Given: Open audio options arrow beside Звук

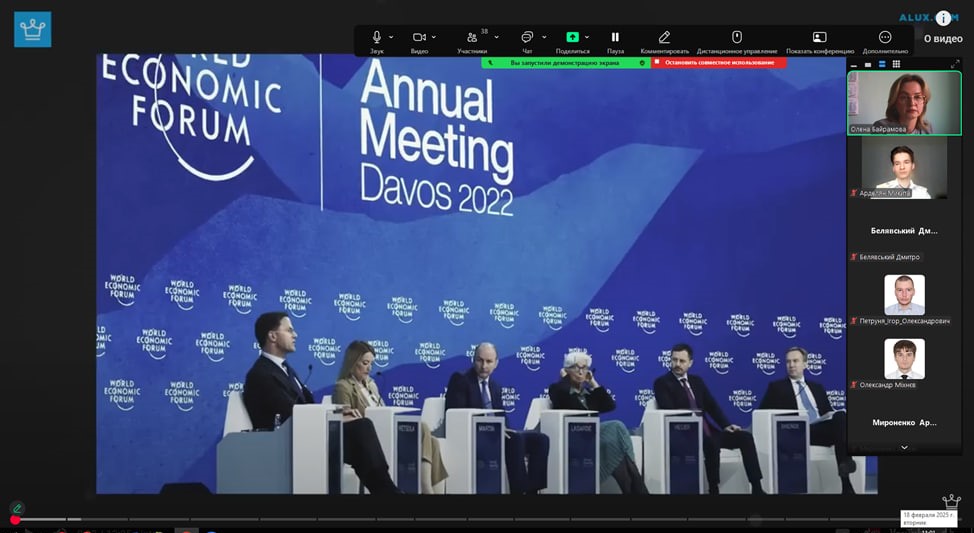Looking at the screenshot, I should [391, 37].
